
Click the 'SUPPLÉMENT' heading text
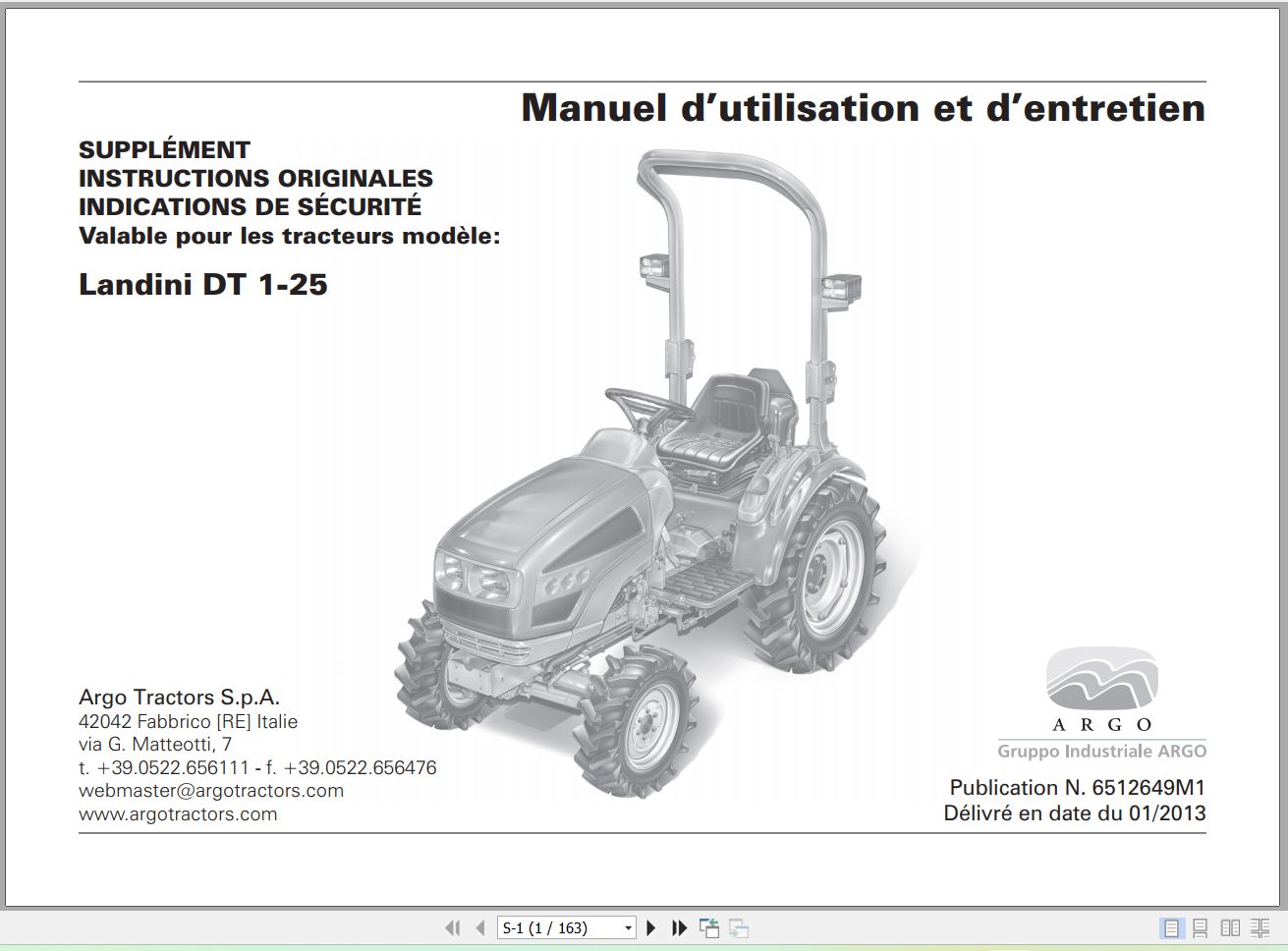pos(165,149)
